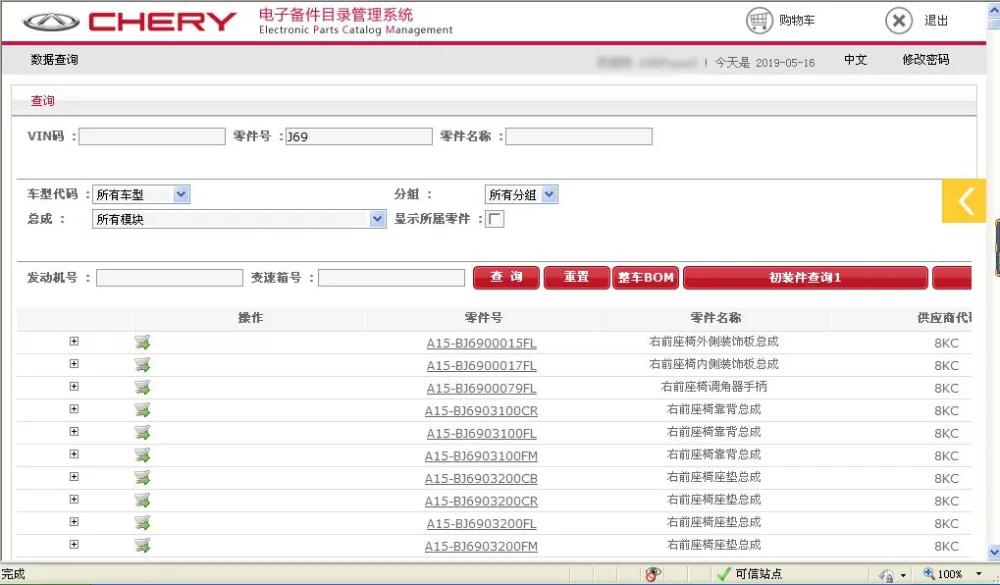The height and width of the screenshot is (585, 1000).
Task: Expand row A15-BJ6900015FL
Action: pyautogui.click(x=74, y=341)
